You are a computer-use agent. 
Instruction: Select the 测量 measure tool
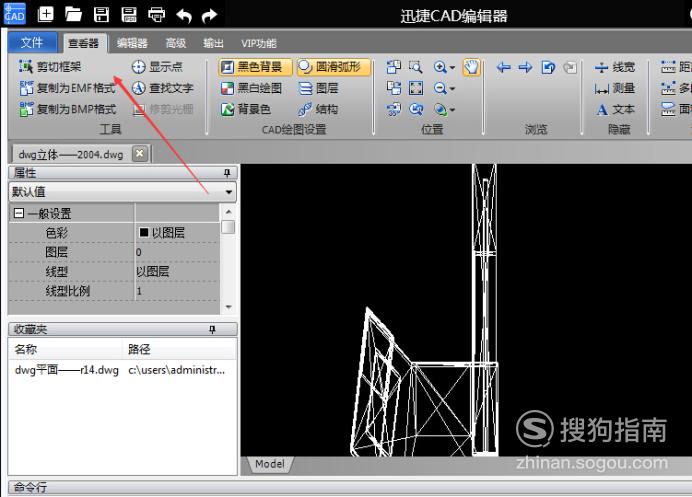coord(614,88)
